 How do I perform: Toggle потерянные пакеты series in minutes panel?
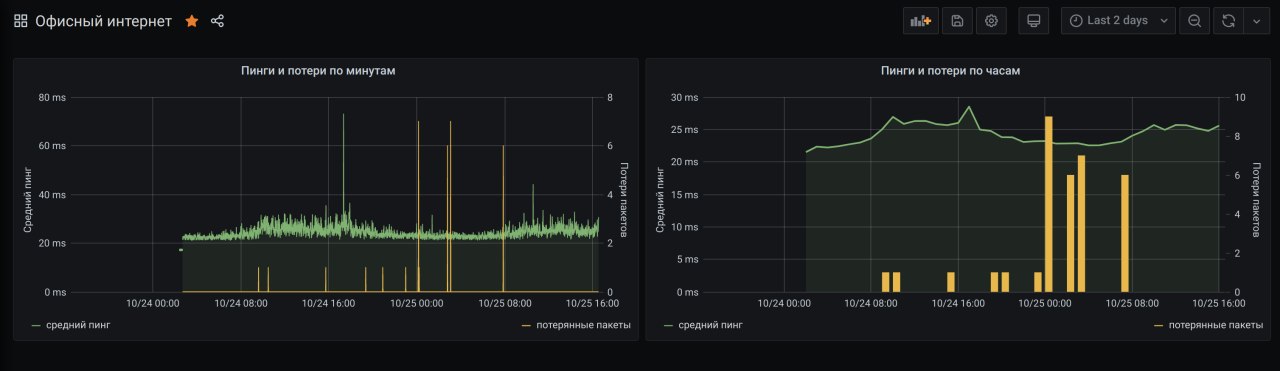[x=584, y=325]
